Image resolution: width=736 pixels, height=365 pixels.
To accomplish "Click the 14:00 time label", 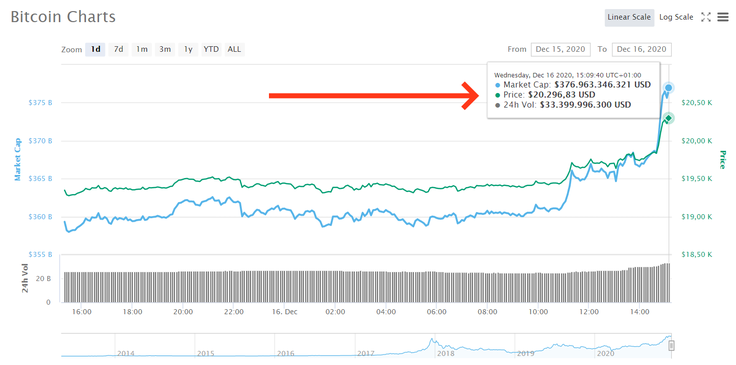I will (640, 312).
